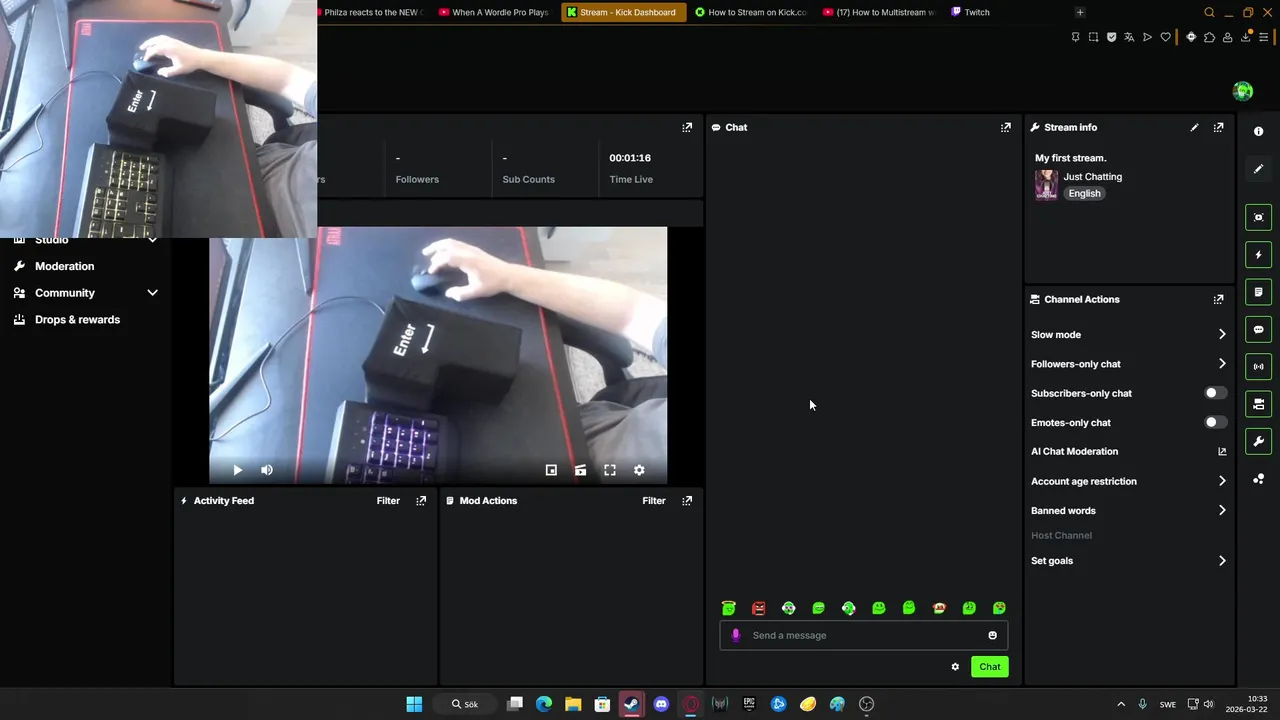The width and height of the screenshot is (1280, 720).
Task: Click the Just Chatting category thumbnail
Action: 1046,185
